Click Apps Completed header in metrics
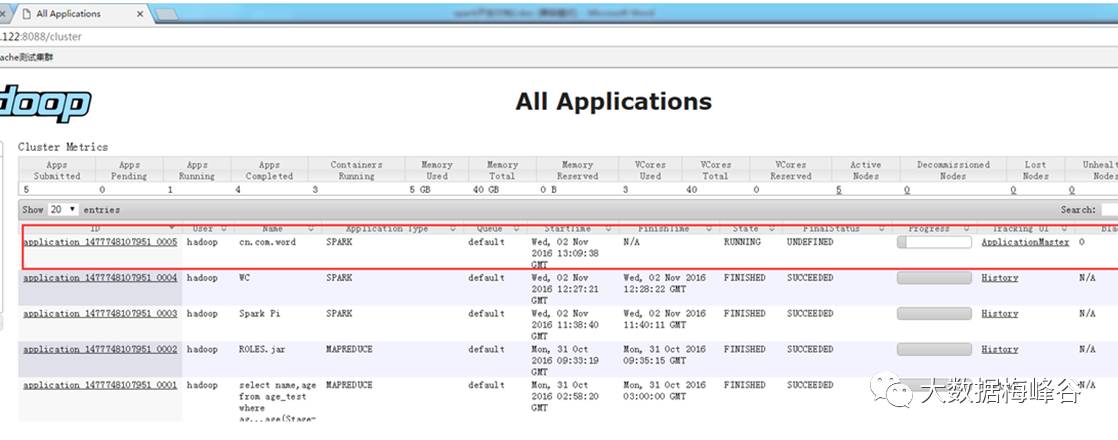Image resolution: width=1118 pixels, height=440 pixels. click(x=270, y=170)
